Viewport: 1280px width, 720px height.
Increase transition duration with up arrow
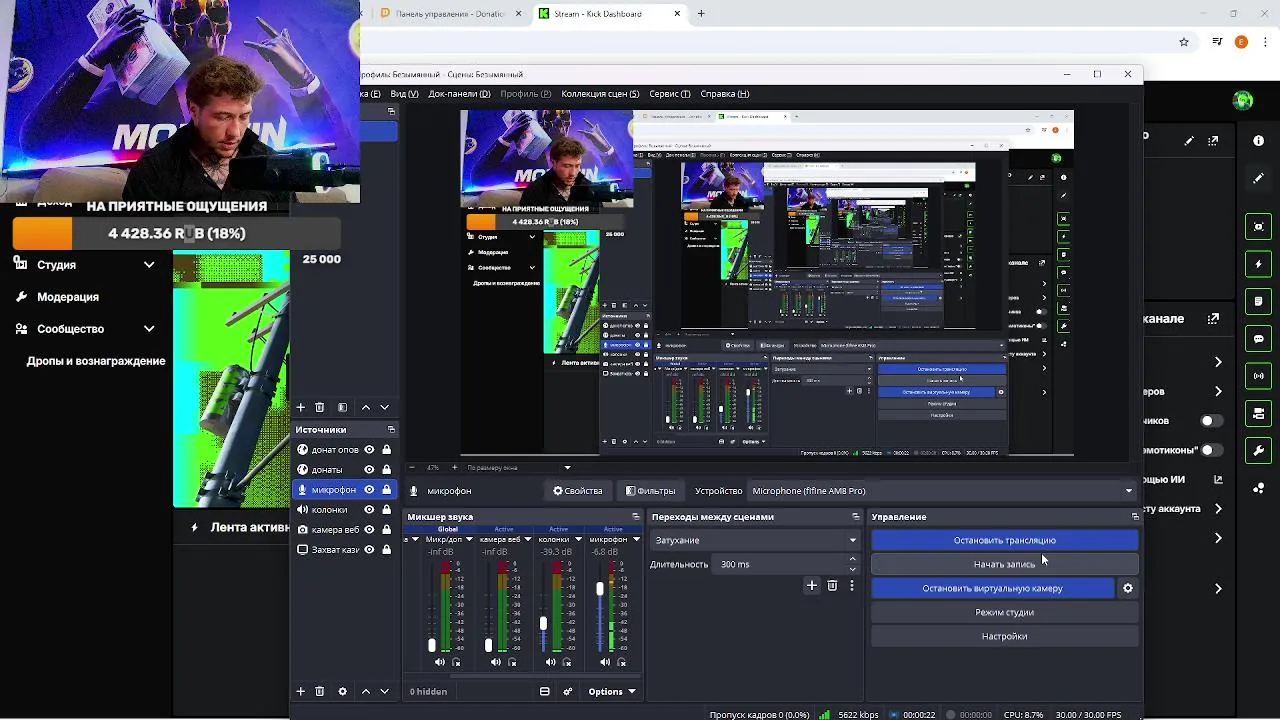pyautogui.click(x=852, y=559)
